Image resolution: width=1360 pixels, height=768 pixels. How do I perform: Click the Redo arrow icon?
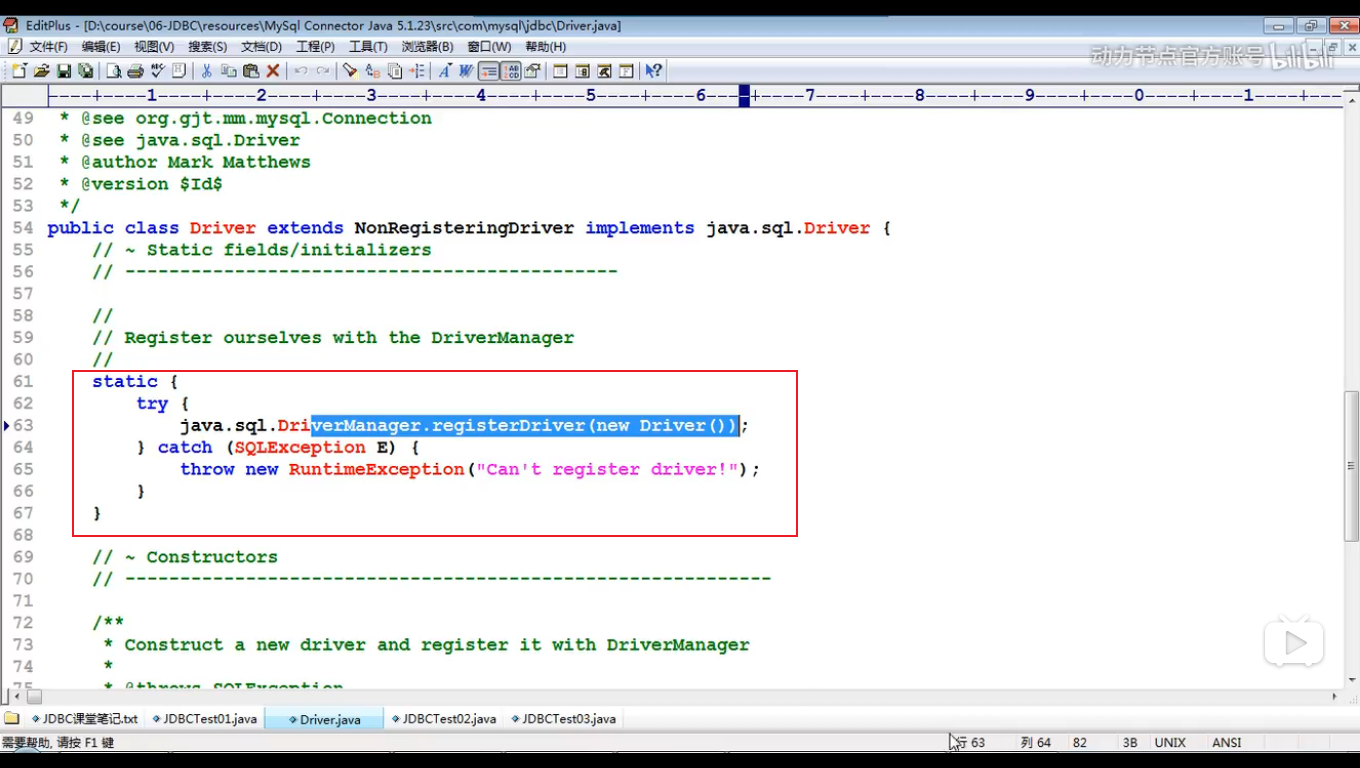323,71
